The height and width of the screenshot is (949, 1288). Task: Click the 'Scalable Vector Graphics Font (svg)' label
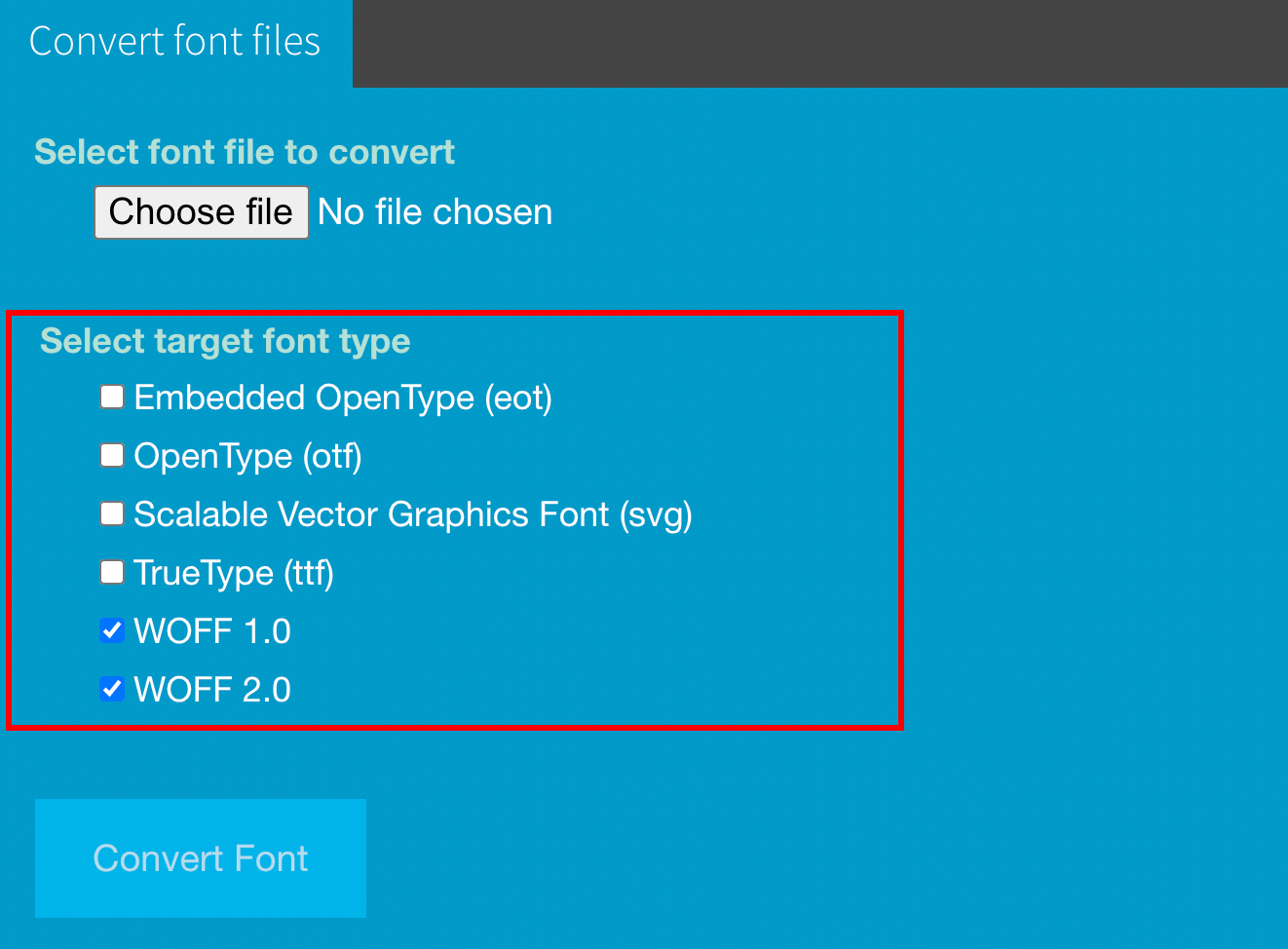pos(413,514)
